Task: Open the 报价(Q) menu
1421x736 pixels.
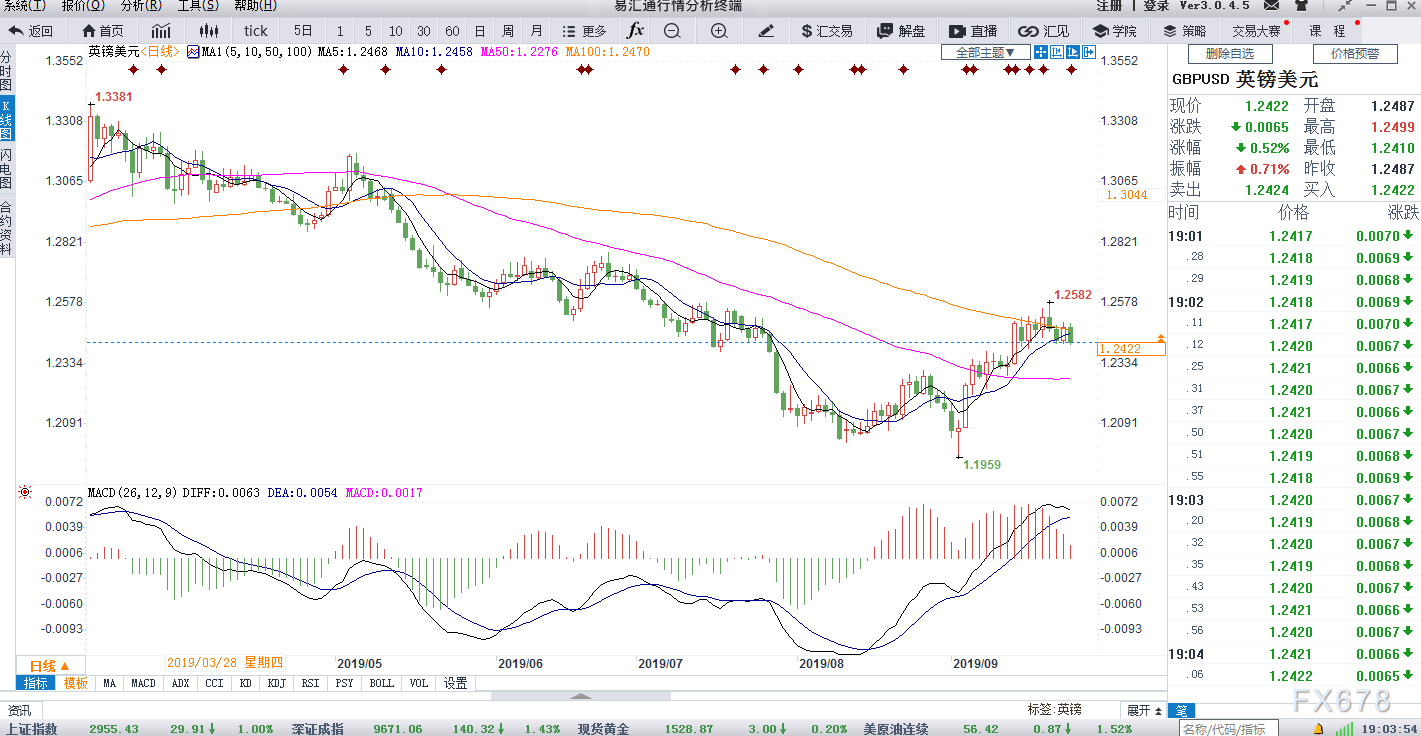Action: [81, 6]
